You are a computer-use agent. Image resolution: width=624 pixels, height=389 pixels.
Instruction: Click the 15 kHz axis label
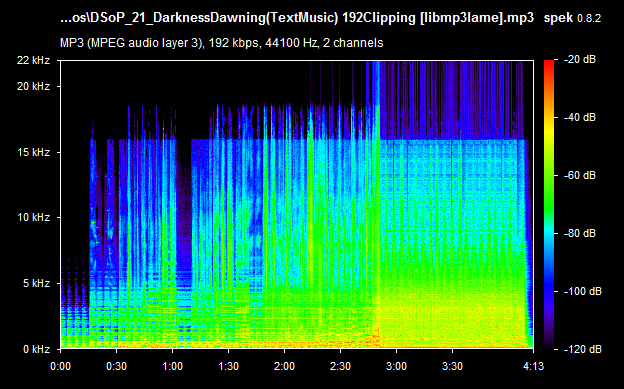click(33, 152)
